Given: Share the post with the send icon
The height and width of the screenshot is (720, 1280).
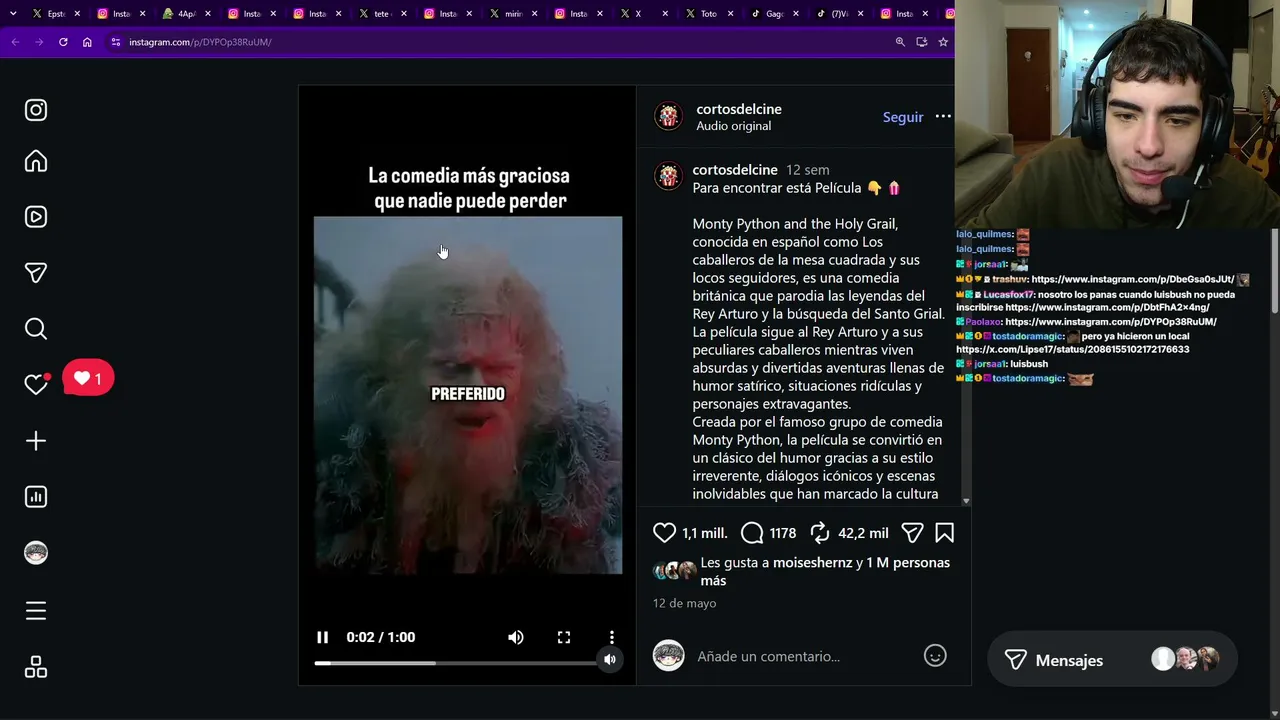Looking at the screenshot, I should pos(912,533).
